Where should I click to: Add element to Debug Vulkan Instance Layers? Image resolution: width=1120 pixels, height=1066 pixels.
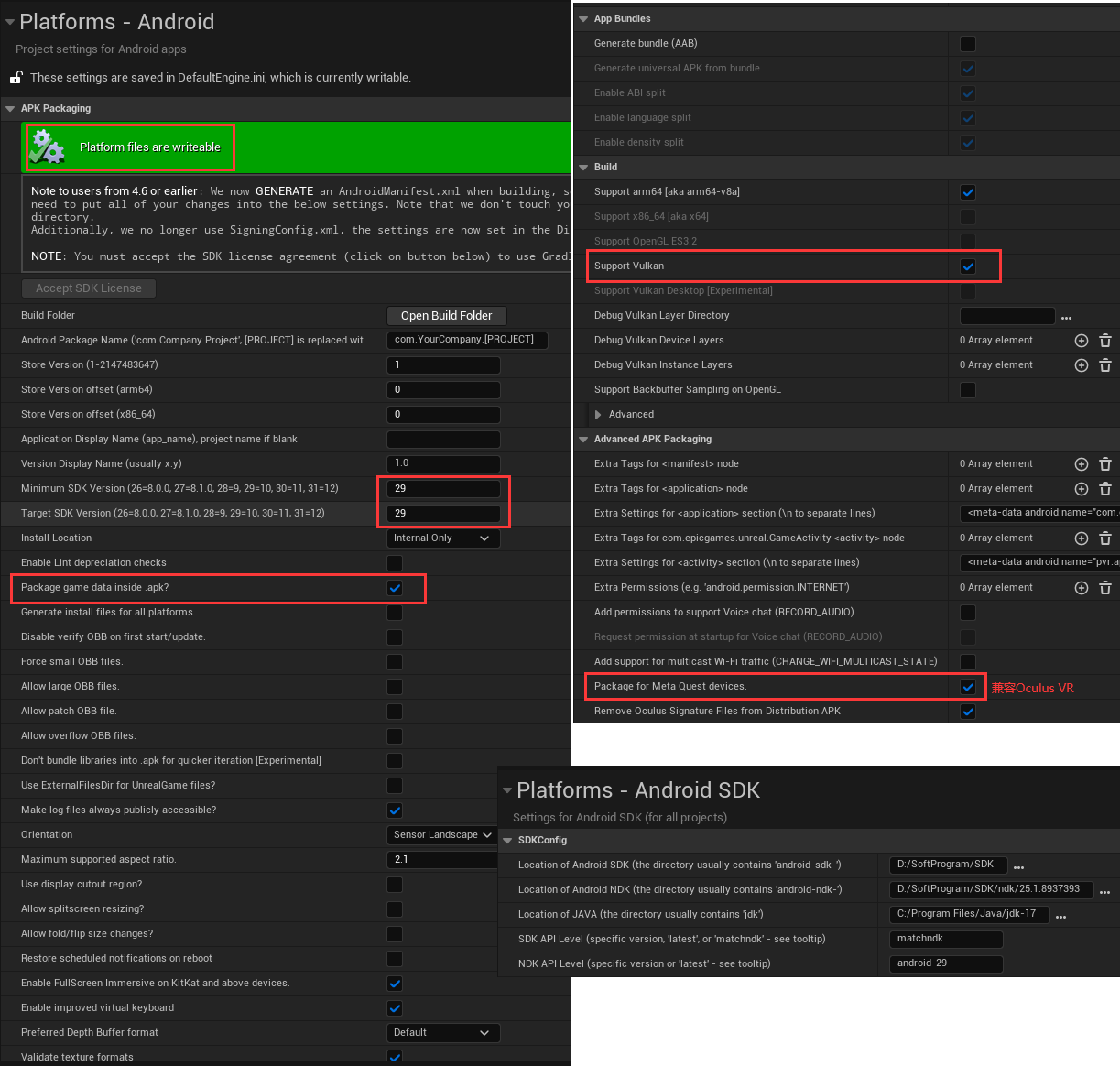pyautogui.click(x=1081, y=365)
